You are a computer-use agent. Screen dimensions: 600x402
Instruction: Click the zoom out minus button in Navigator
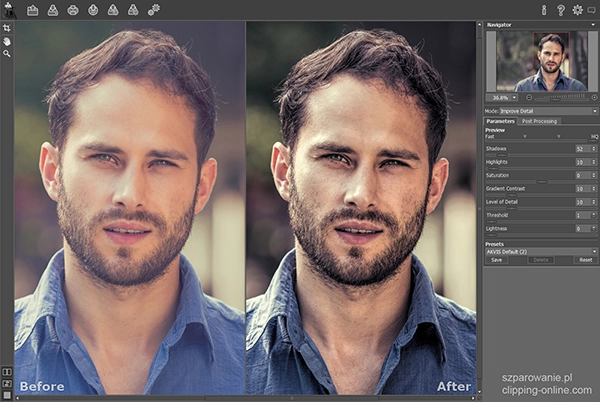click(x=528, y=97)
